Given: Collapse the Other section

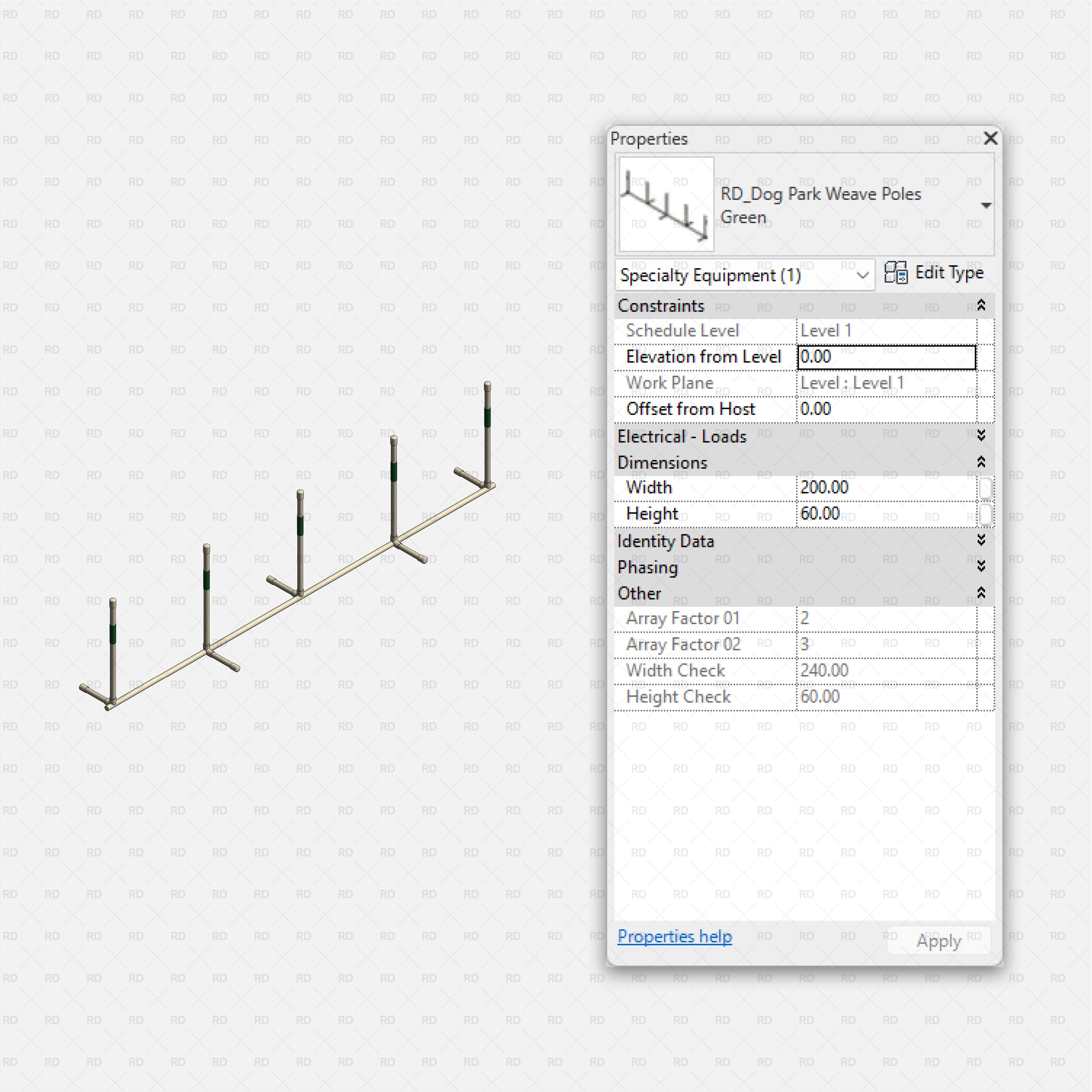Looking at the screenshot, I should [x=982, y=593].
